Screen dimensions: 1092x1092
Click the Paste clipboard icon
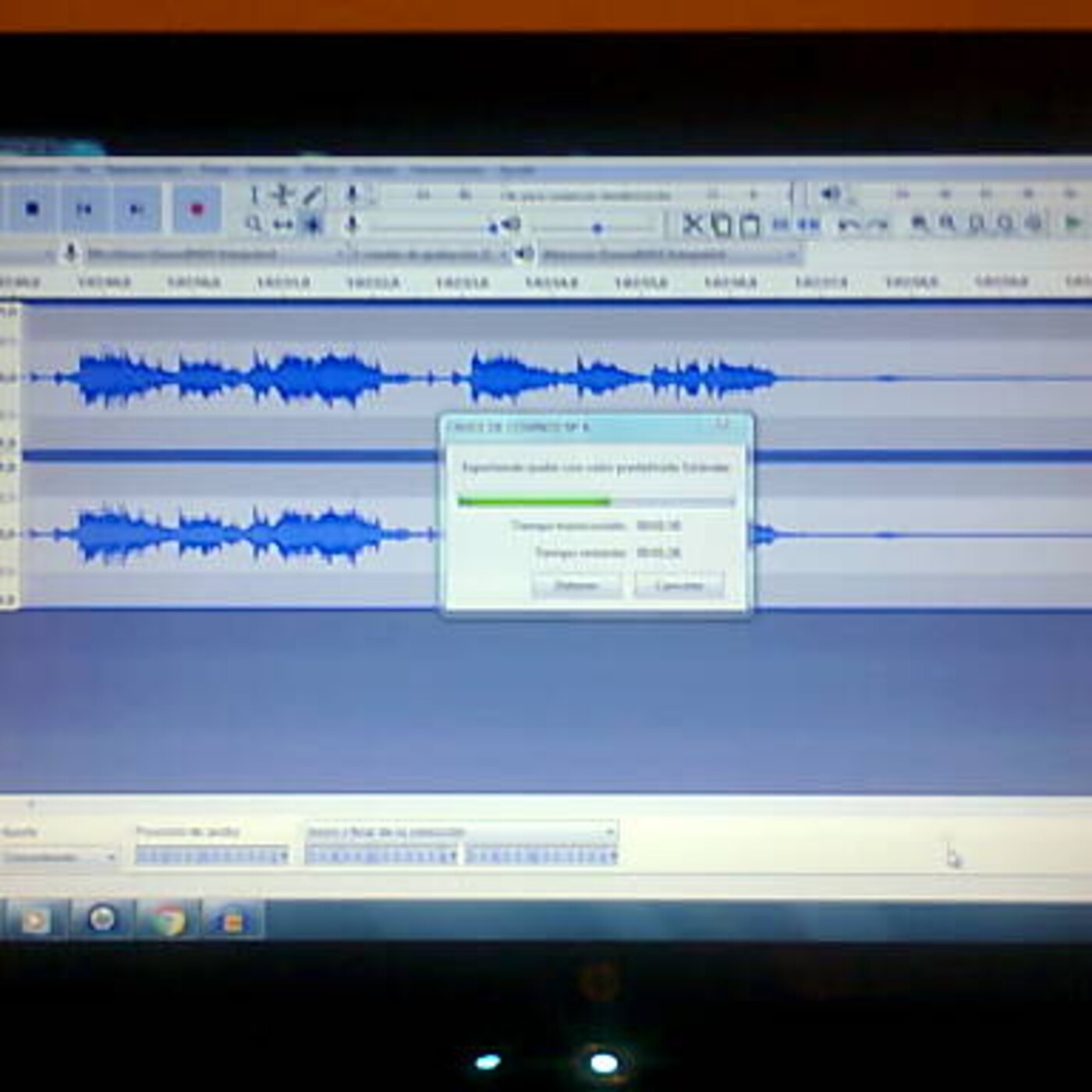tap(750, 225)
